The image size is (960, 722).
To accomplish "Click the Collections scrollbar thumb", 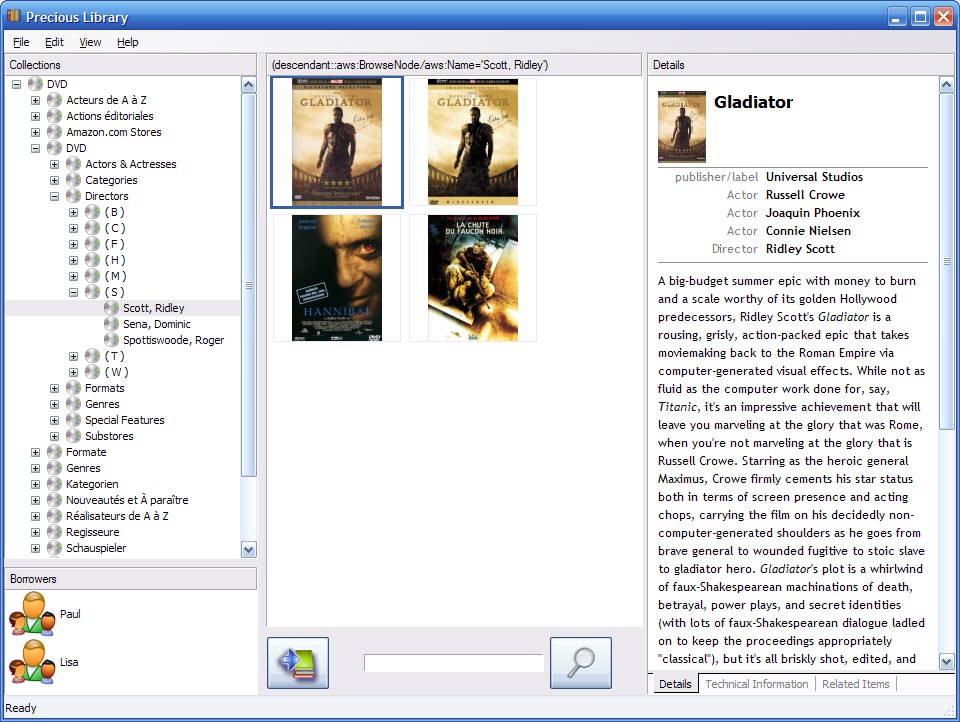I will pyautogui.click(x=249, y=285).
